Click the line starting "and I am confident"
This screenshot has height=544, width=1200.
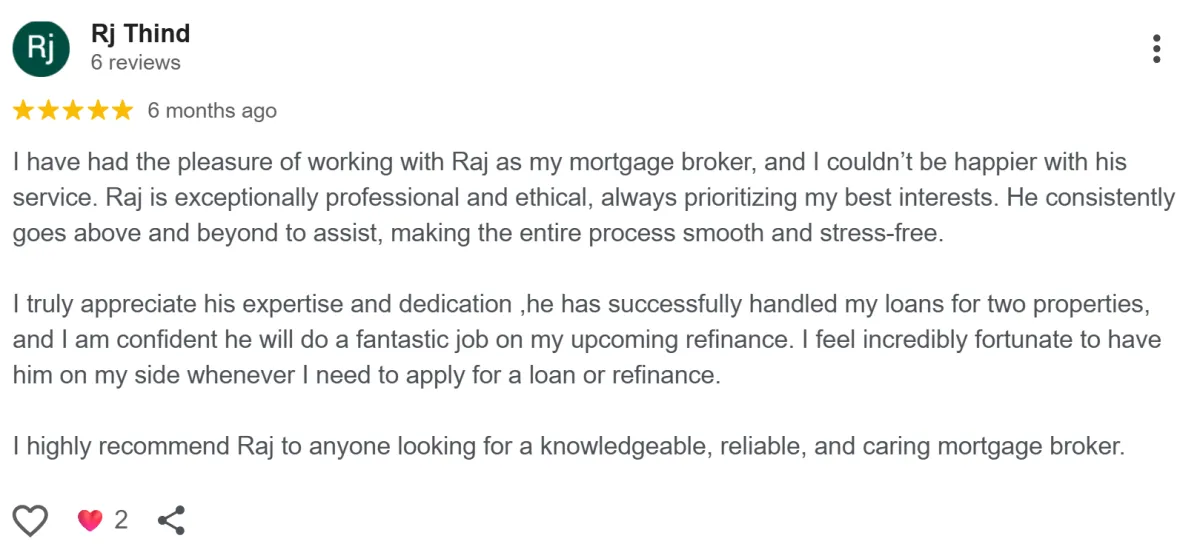[587, 340]
